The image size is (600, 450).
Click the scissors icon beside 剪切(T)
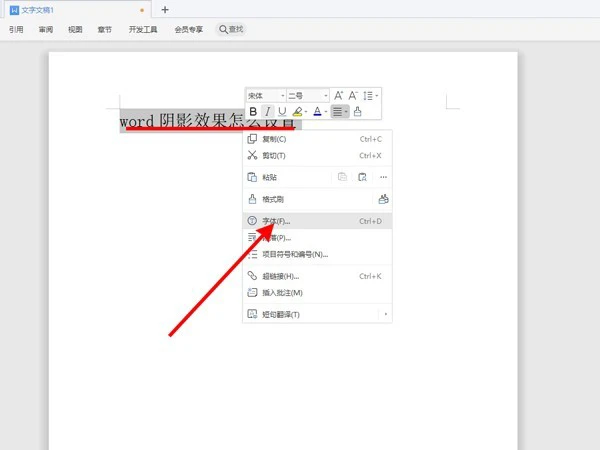(252, 155)
